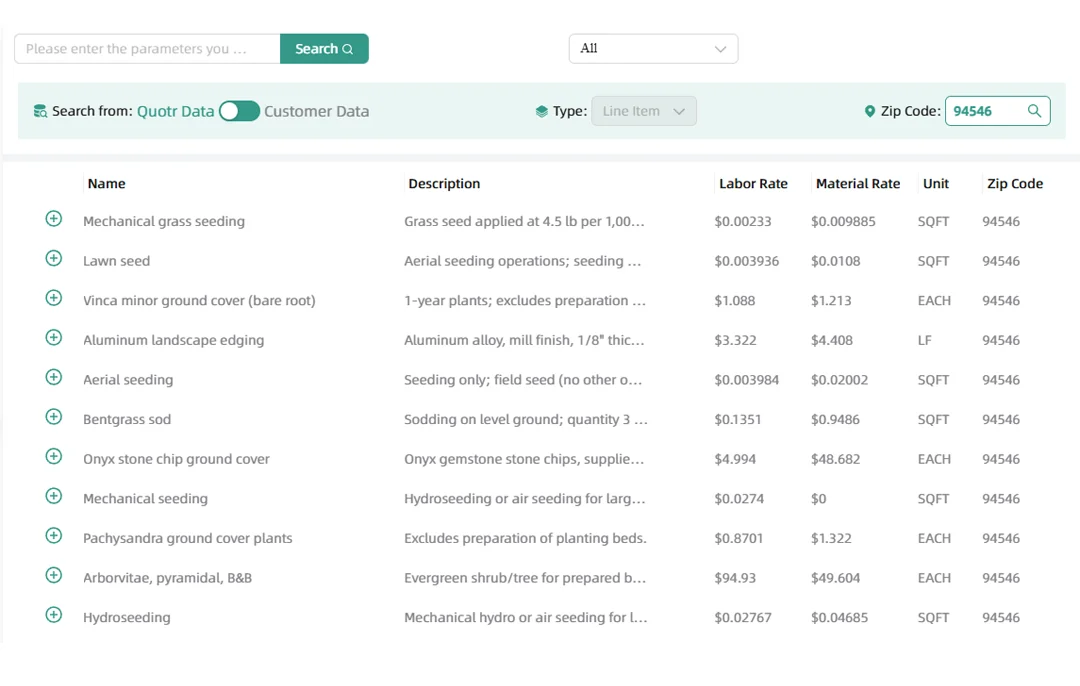This screenshot has height=686, width=1080.
Task: Click the magnifier icon in the Zip Code field
Action: 1035,110
